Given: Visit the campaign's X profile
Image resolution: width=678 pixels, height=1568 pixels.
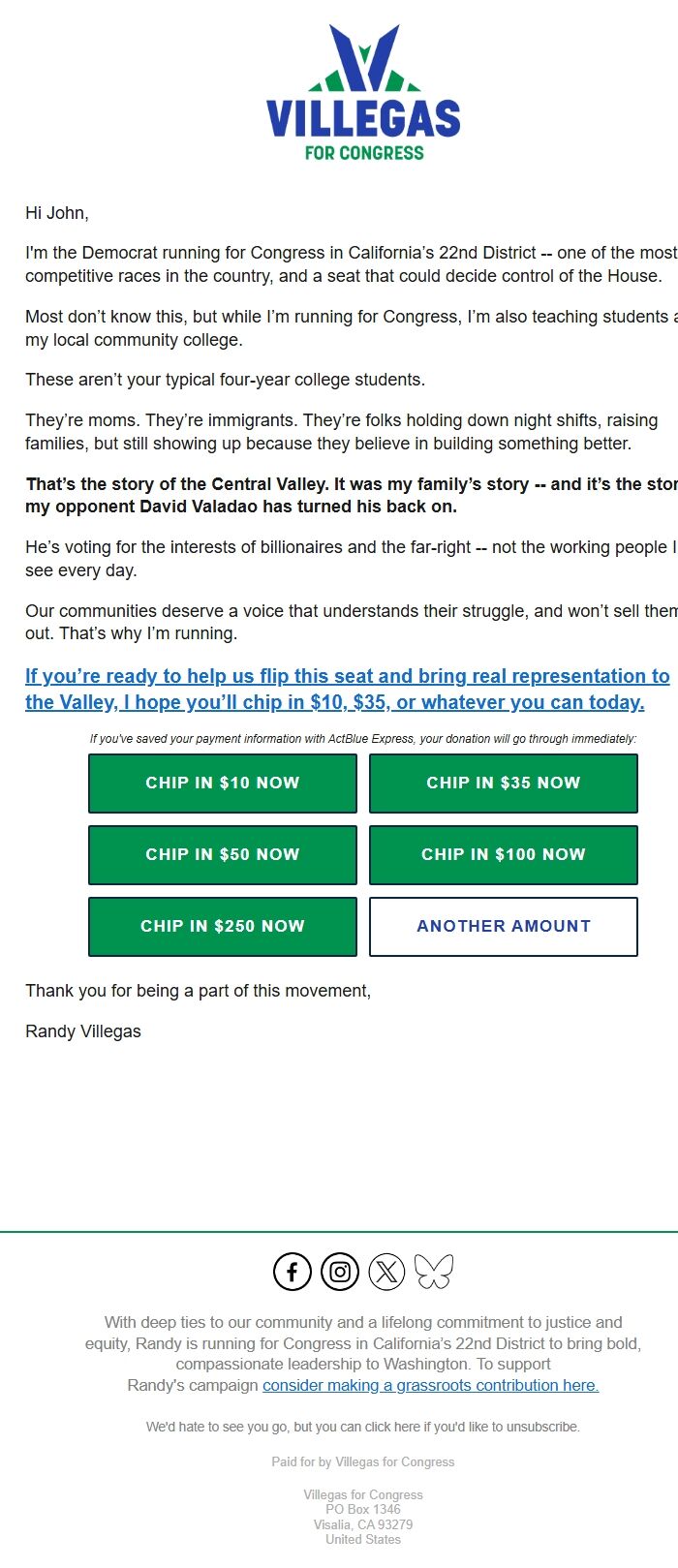Looking at the screenshot, I should [387, 1271].
